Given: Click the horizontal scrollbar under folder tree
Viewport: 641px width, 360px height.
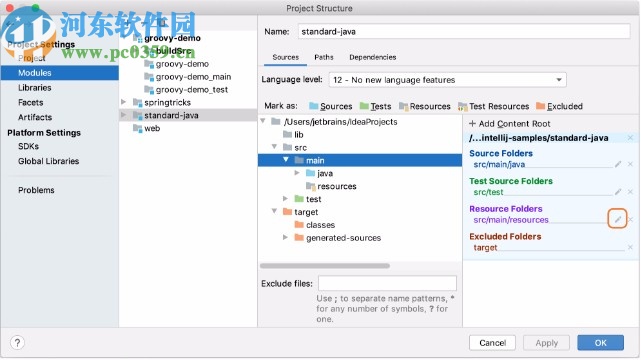Looking at the screenshot, I should pos(325,266).
